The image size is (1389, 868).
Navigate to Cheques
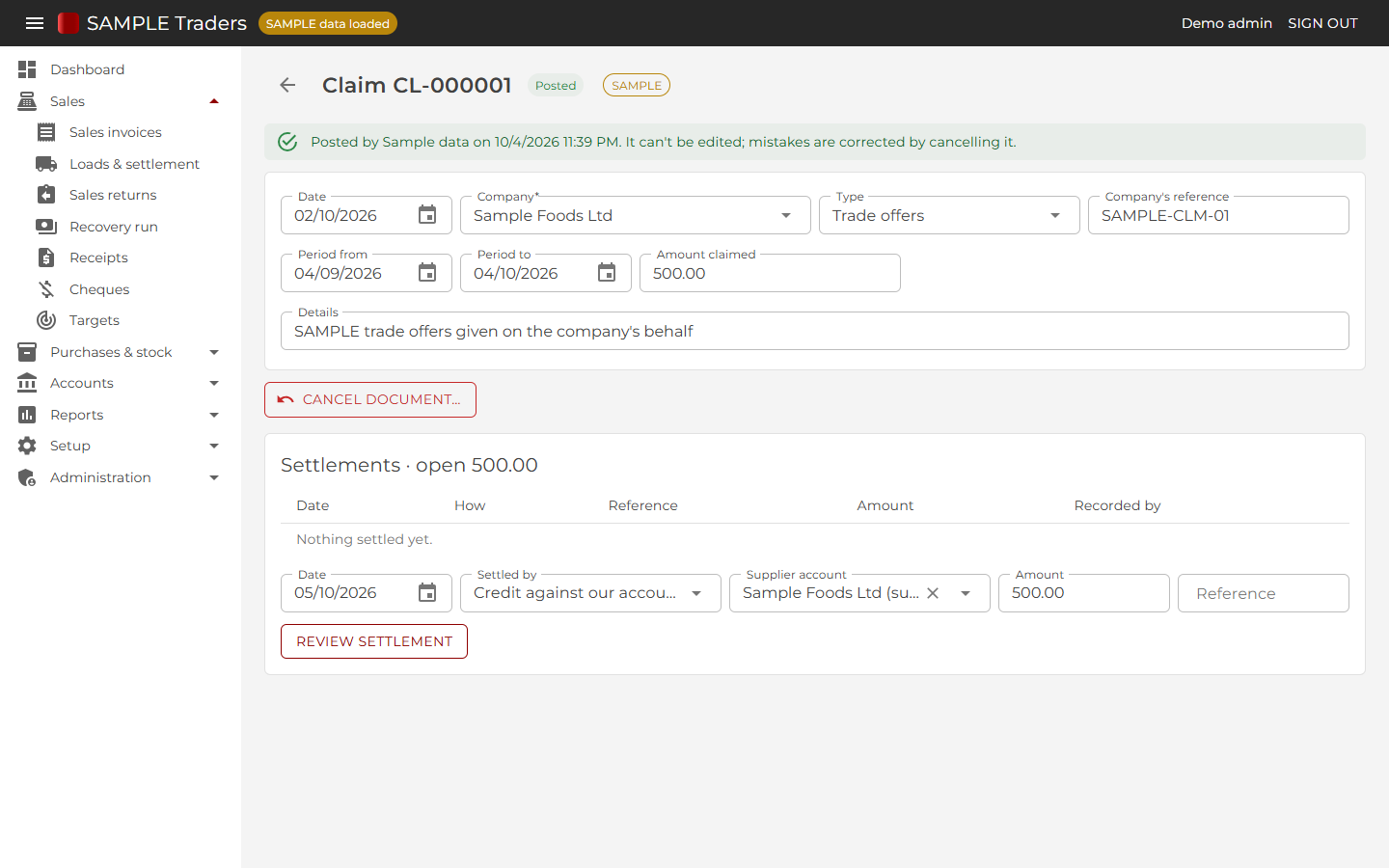pyautogui.click(x=99, y=289)
